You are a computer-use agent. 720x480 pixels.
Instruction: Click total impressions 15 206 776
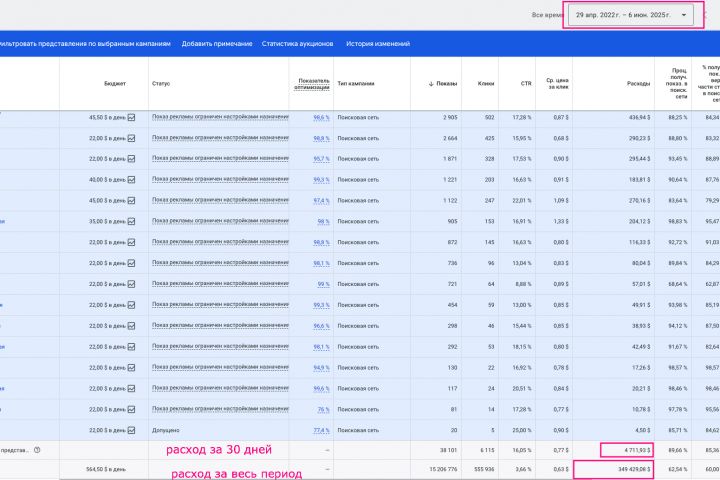(443, 469)
